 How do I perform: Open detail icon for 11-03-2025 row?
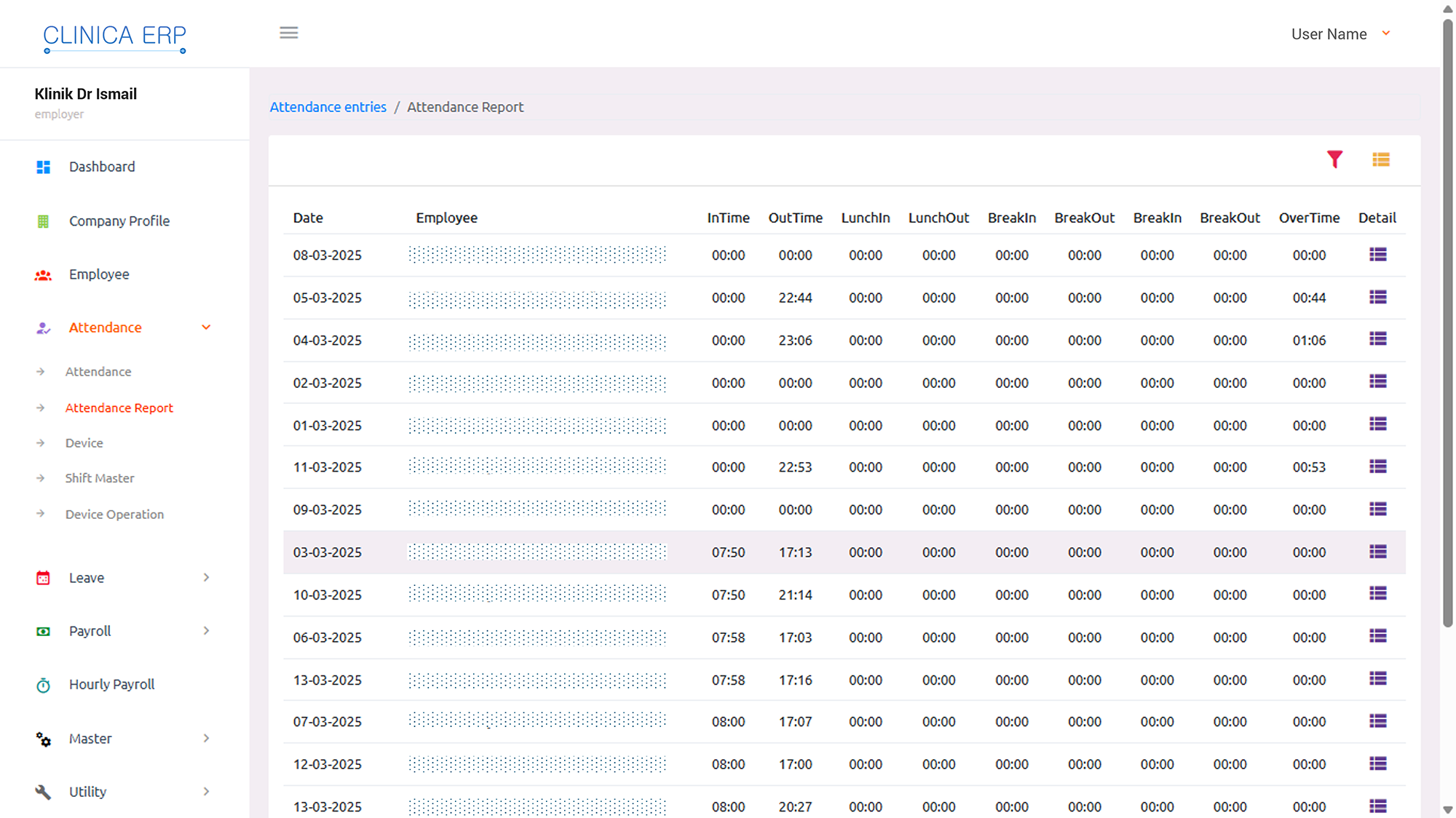(x=1377, y=466)
